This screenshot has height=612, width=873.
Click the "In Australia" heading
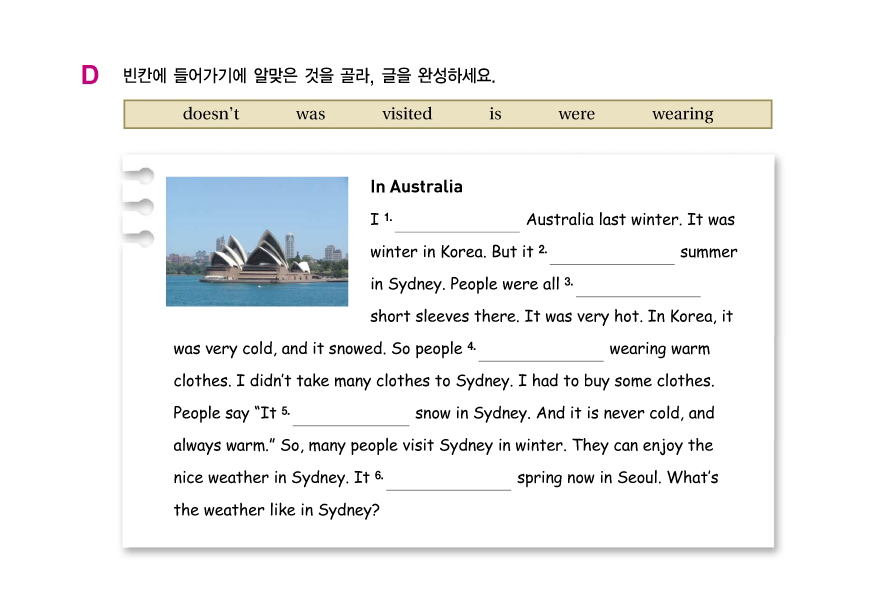[x=416, y=187]
